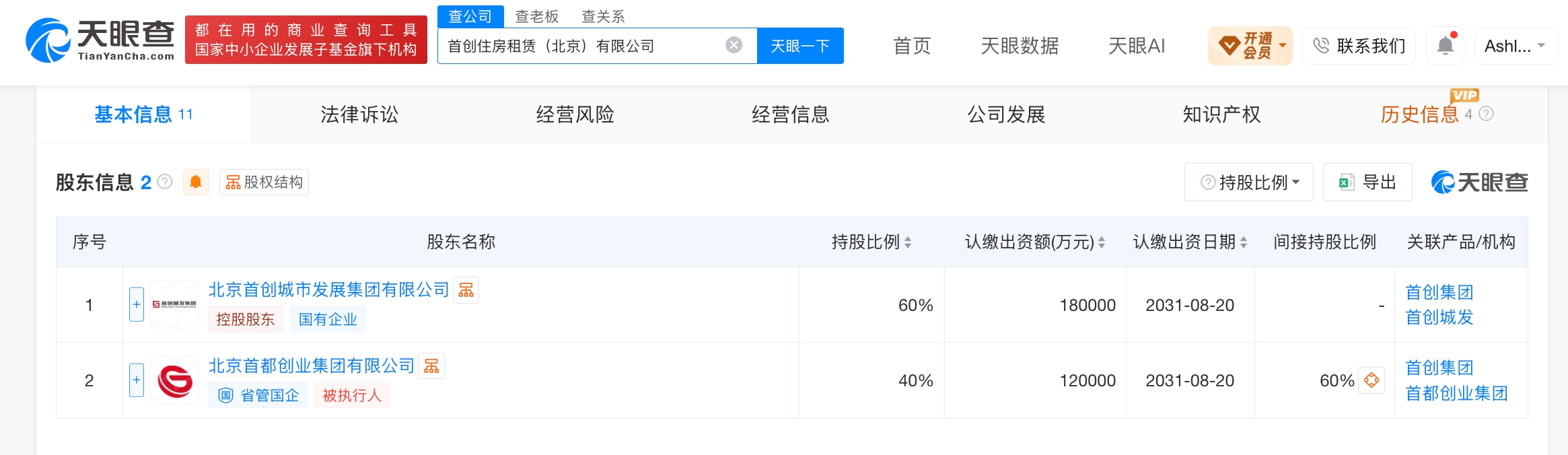Switch to 公司发展 tab
Image resolution: width=1568 pixels, height=455 pixels.
click(1006, 114)
